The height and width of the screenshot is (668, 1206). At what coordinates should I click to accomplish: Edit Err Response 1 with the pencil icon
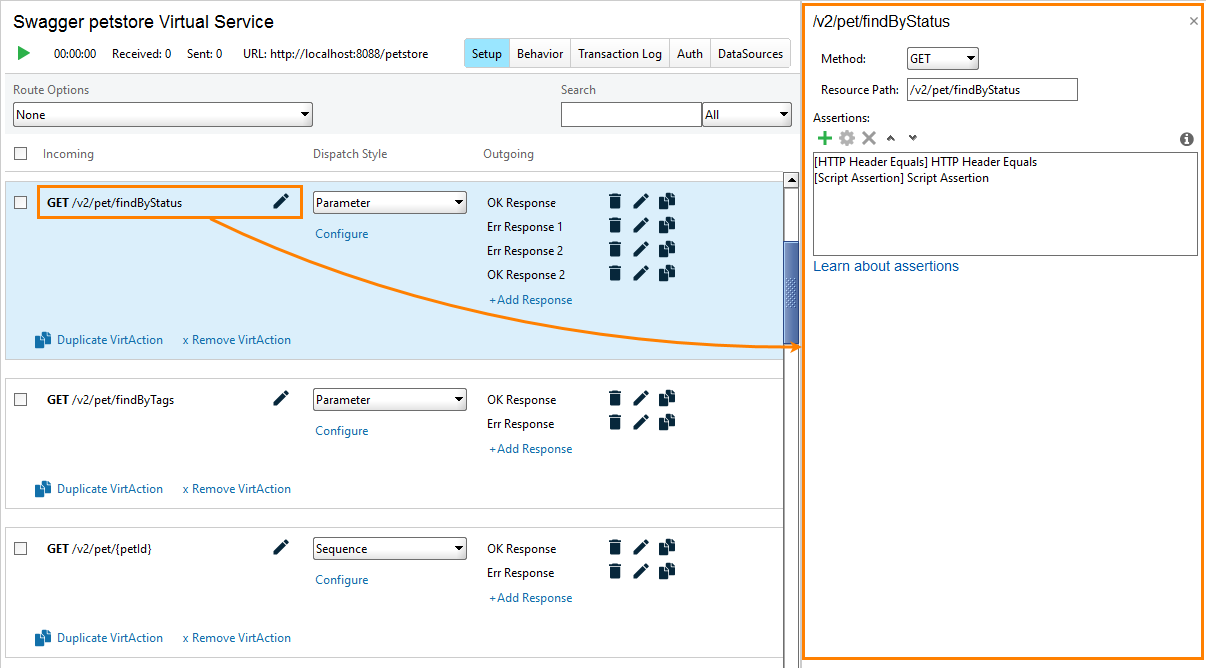(x=640, y=225)
